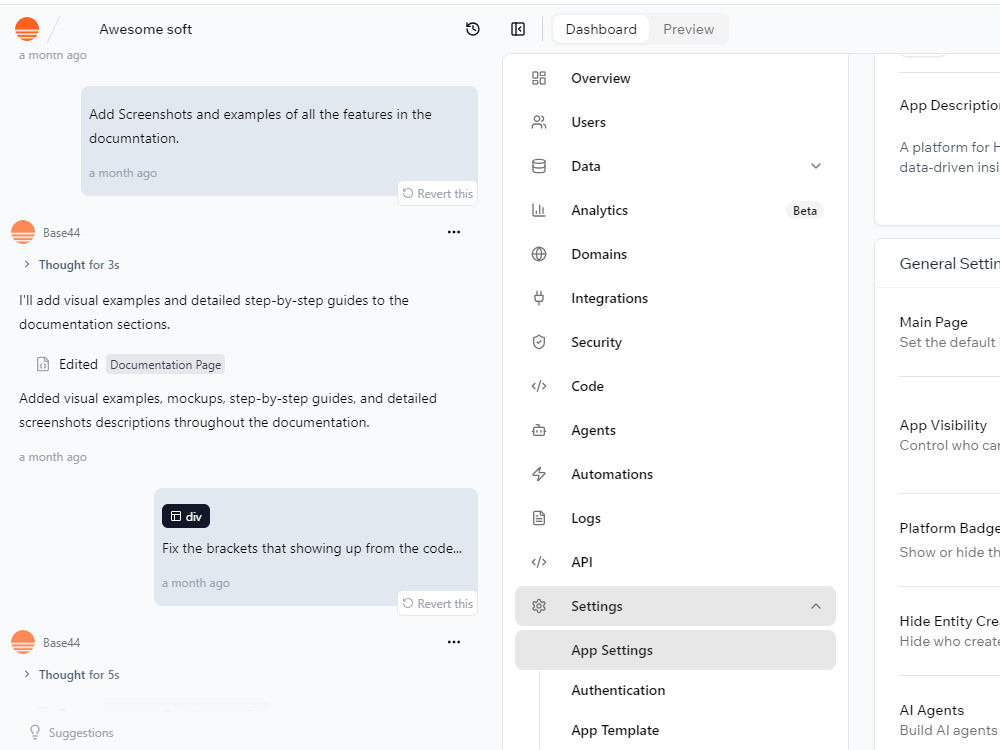Expand the Data menu chevron
1000x750 pixels.
pyautogui.click(x=816, y=166)
